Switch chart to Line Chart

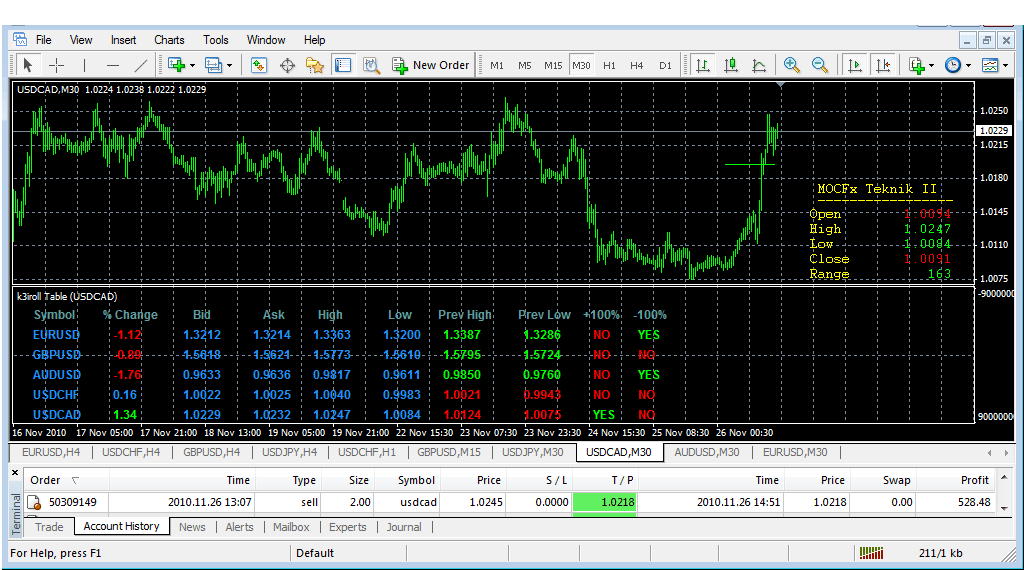point(759,65)
